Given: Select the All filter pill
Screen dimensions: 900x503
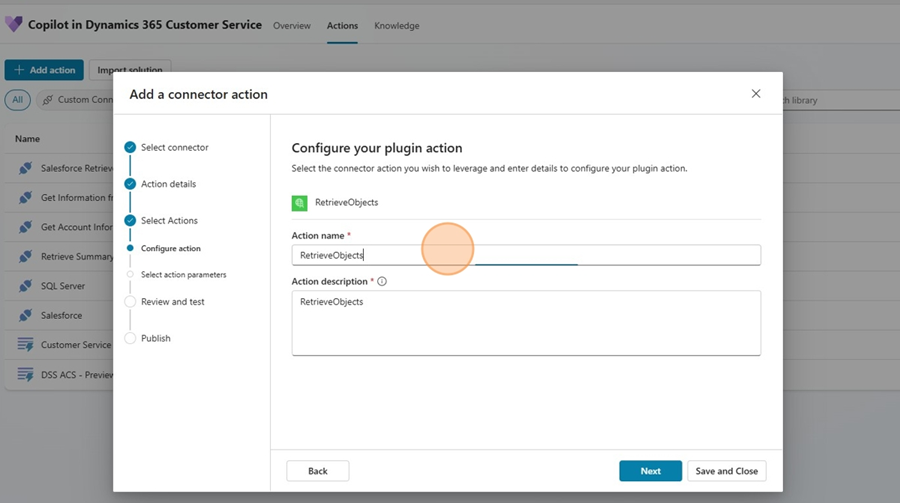Looking at the screenshot, I should point(18,100).
